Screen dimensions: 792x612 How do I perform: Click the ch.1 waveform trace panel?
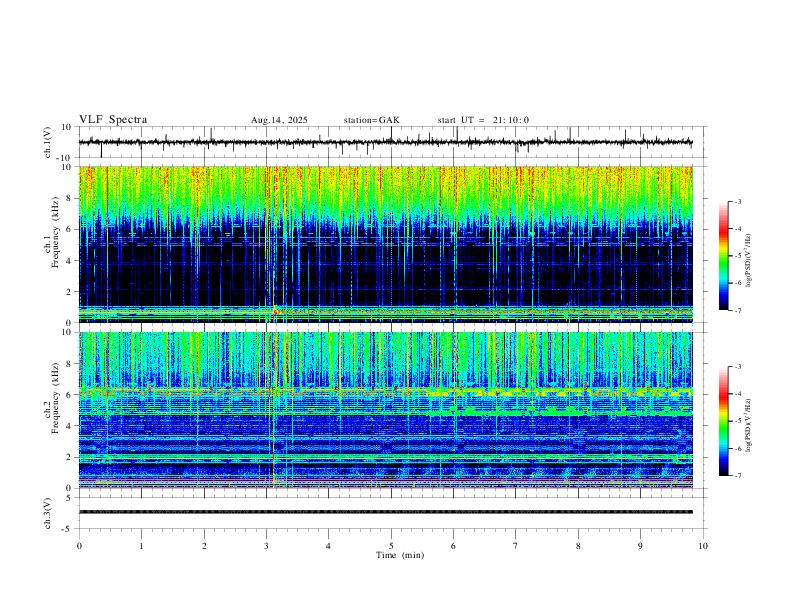(x=391, y=142)
